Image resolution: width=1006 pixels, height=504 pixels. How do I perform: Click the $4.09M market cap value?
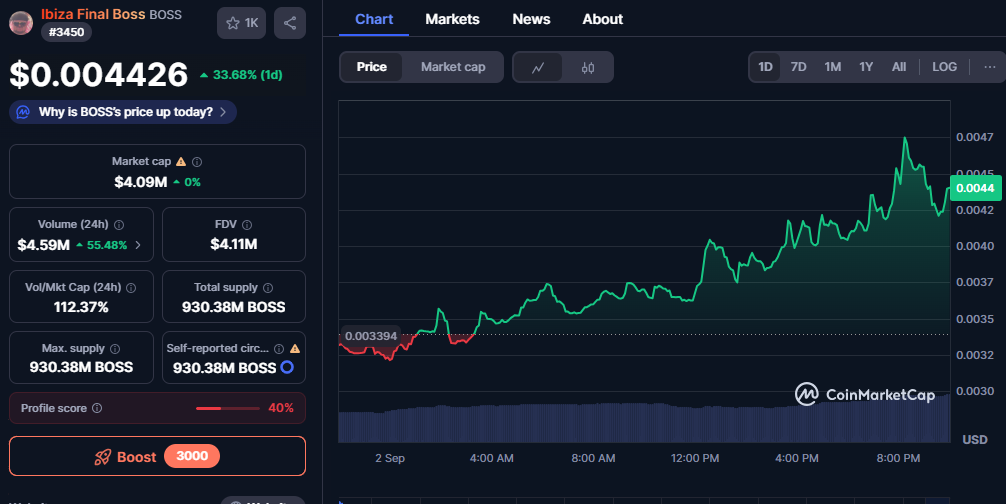point(141,182)
